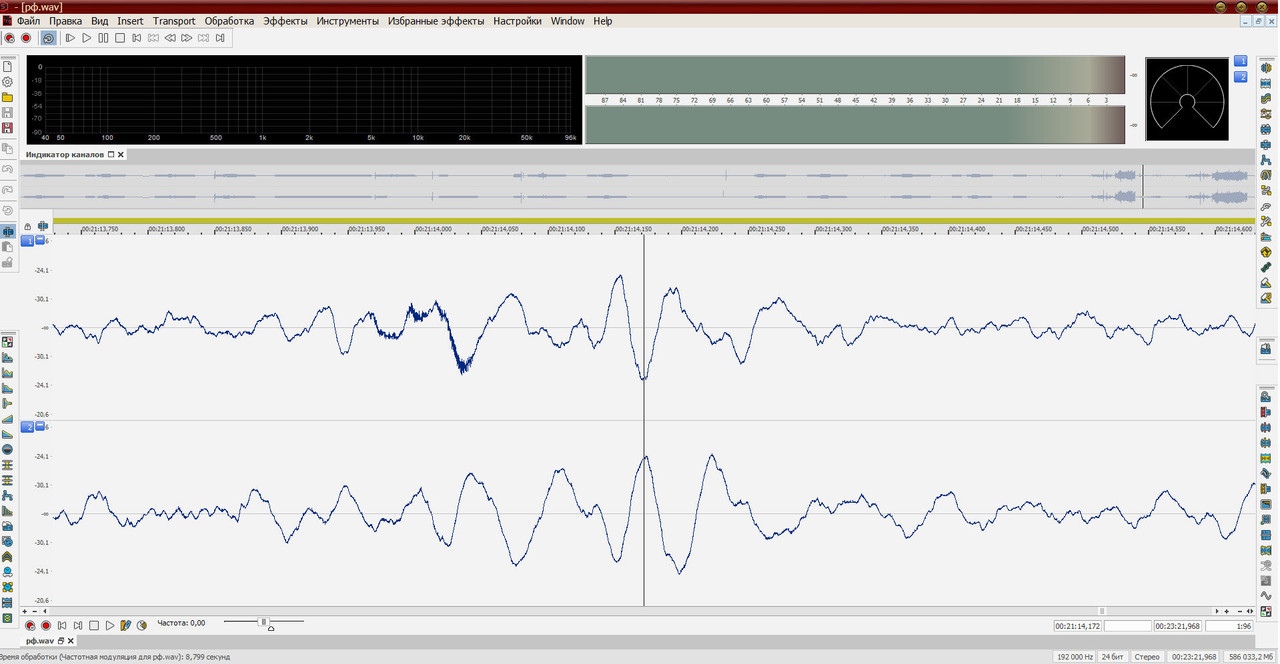This screenshot has width=1280, height=664.
Task: Click the key-shaped icon in right toolbar
Action: tap(1266, 205)
